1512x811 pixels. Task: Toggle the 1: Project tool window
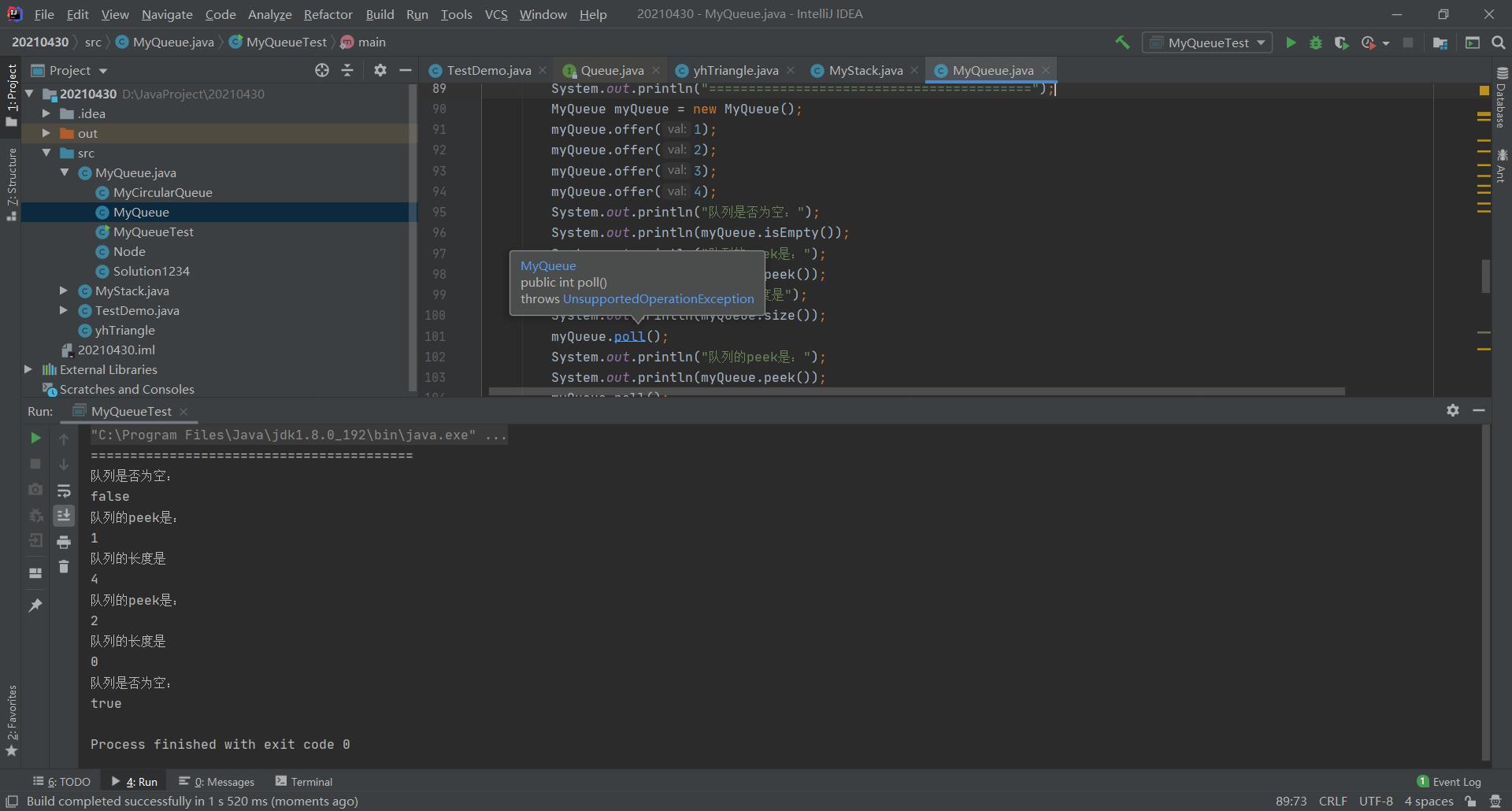[x=11, y=94]
